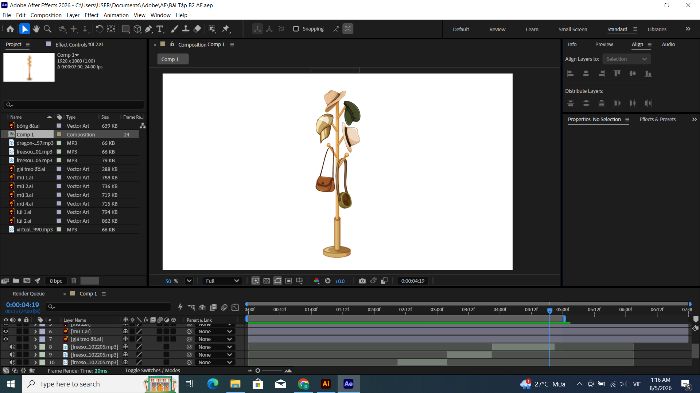Toggle lock switch for layer 6

click(26, 331)
